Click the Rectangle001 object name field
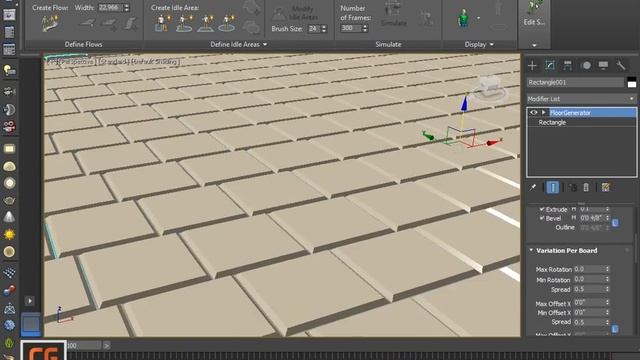The image size is (640, 360). pyautogui.click(x=575, y=82)
